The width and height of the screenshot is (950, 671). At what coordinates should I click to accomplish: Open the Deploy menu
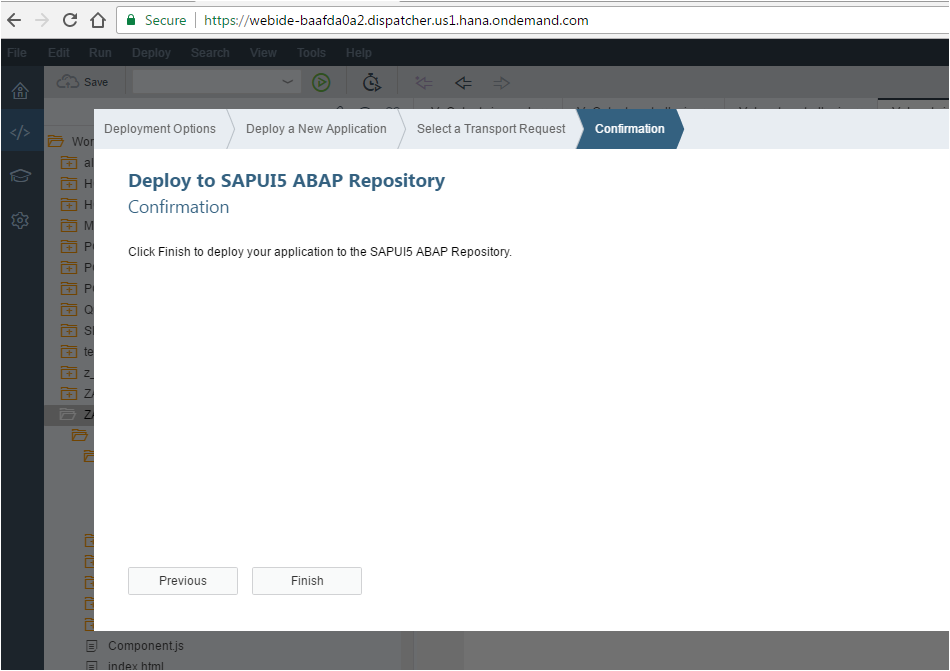pos(151,53)
